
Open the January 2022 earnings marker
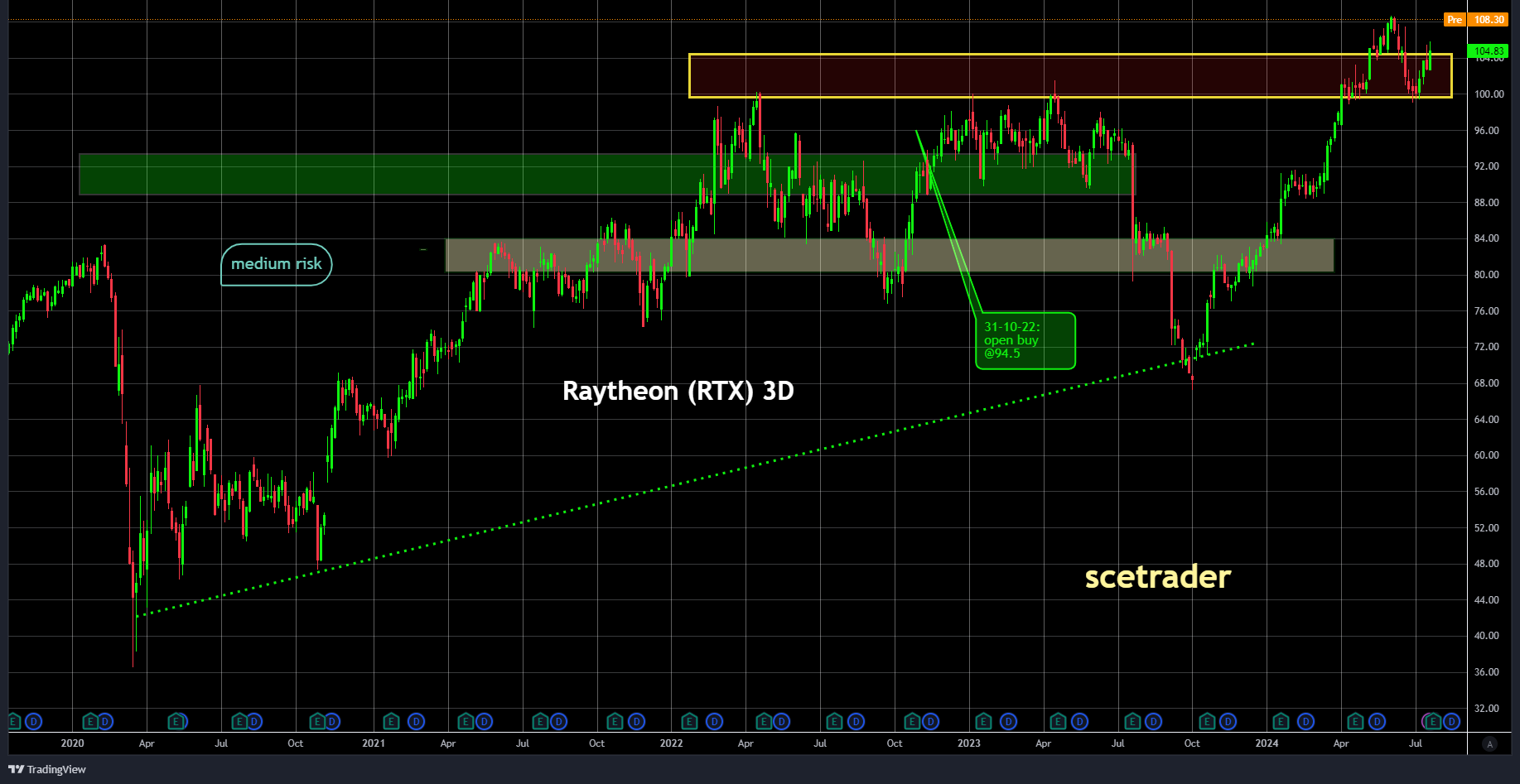[x=689, y=722]
